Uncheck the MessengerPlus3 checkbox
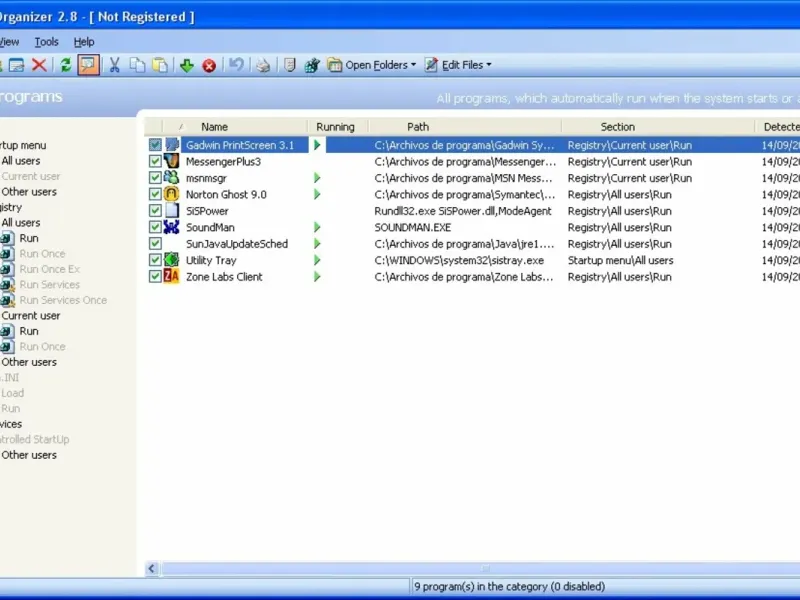Image resolution: width=800 pixels, height=600 pixels. (155, 161)
